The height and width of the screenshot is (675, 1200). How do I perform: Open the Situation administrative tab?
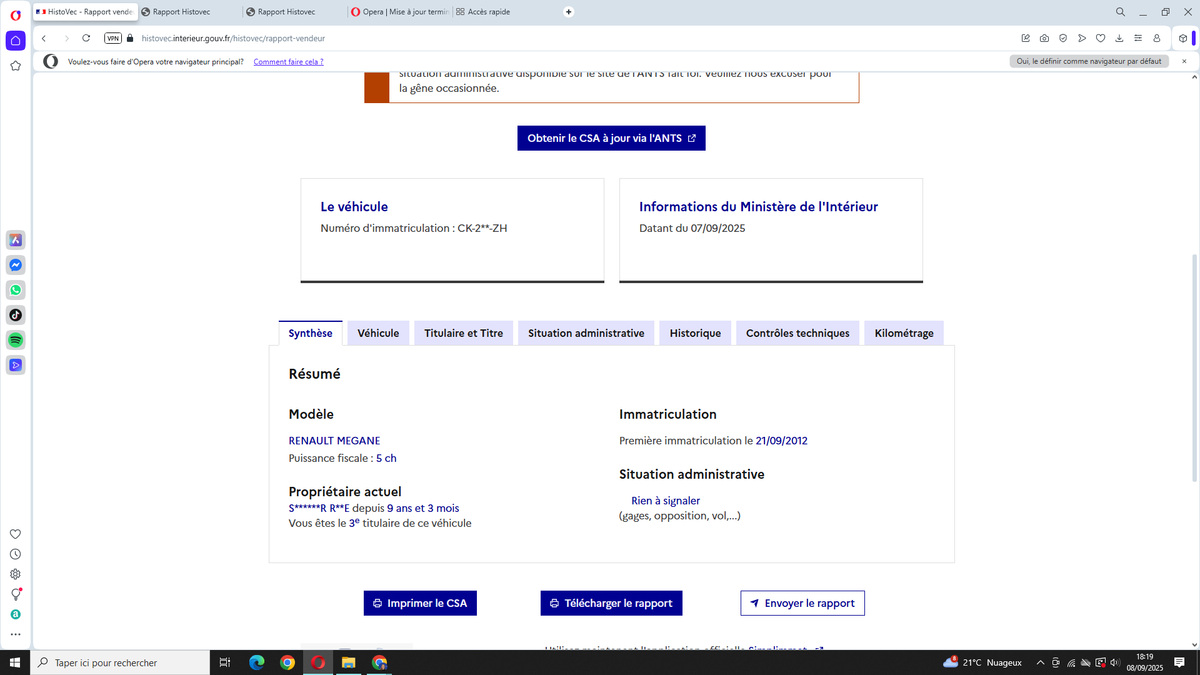pos(586,333)
